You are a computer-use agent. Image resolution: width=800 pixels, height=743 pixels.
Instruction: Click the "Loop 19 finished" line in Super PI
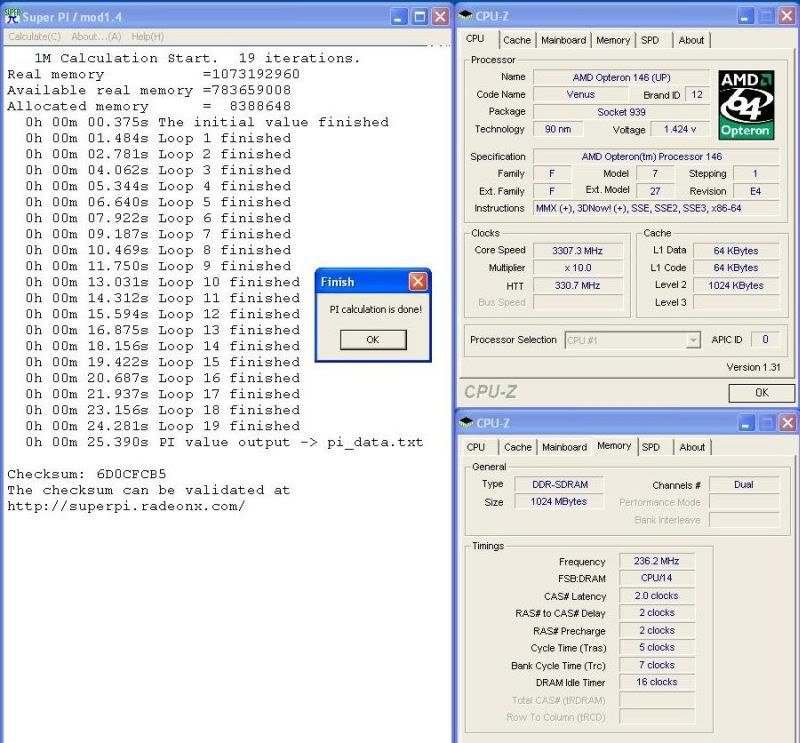tap(163, 426)
